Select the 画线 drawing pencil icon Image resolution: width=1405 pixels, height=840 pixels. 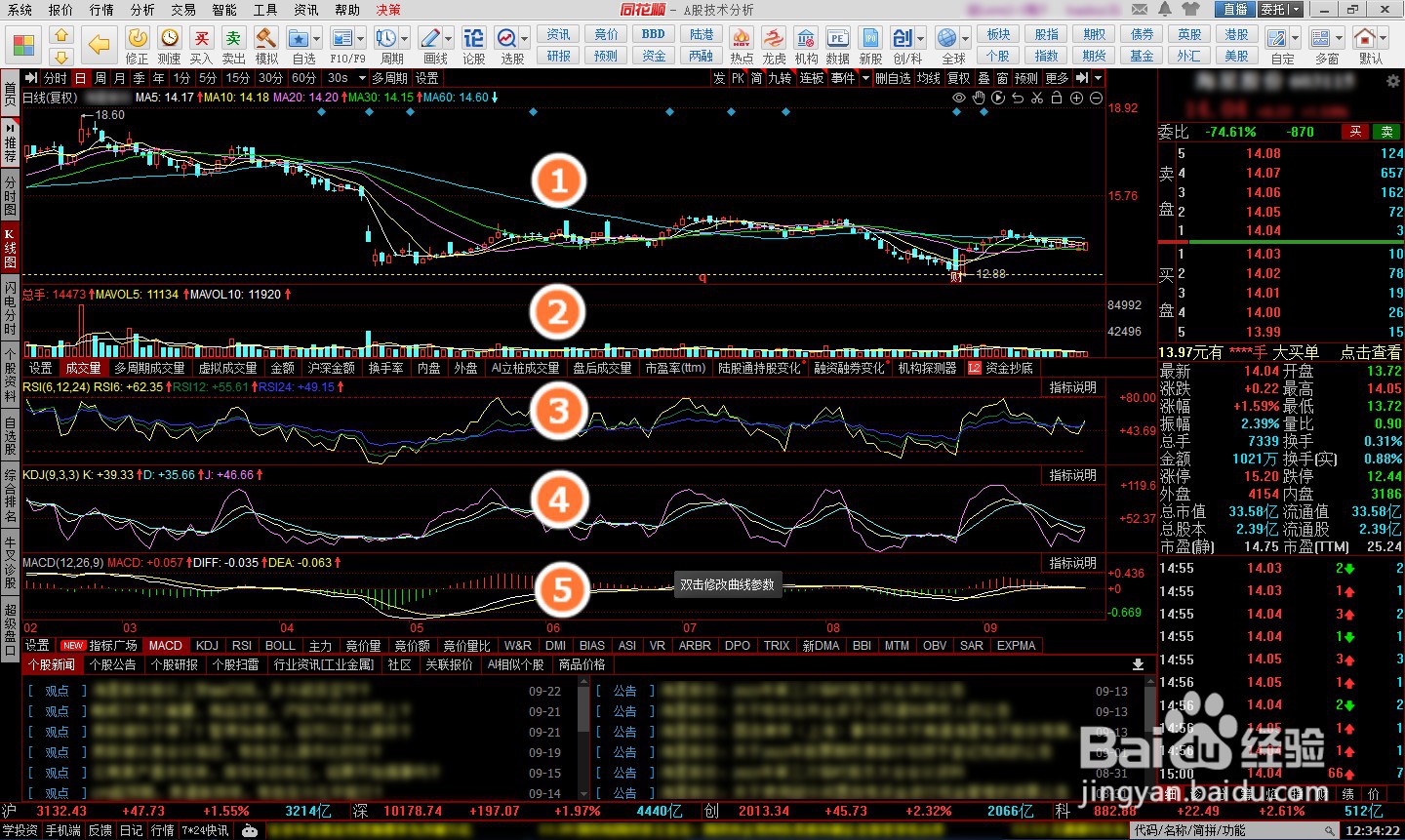[430, 38]
